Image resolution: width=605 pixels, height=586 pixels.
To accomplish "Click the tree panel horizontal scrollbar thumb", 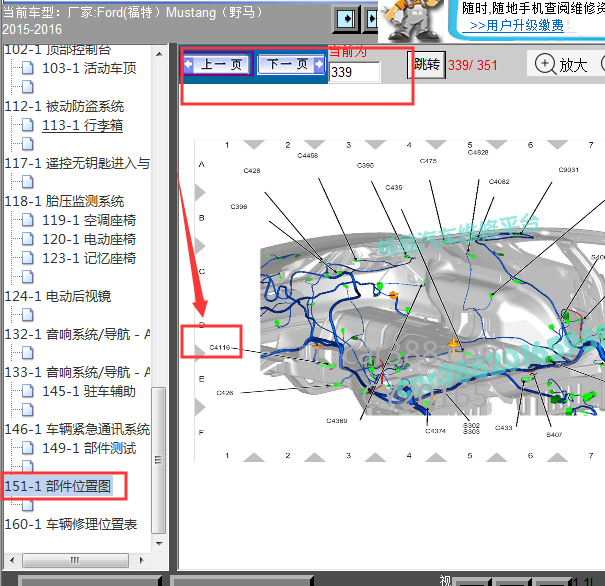I will [x=75, y=560].
